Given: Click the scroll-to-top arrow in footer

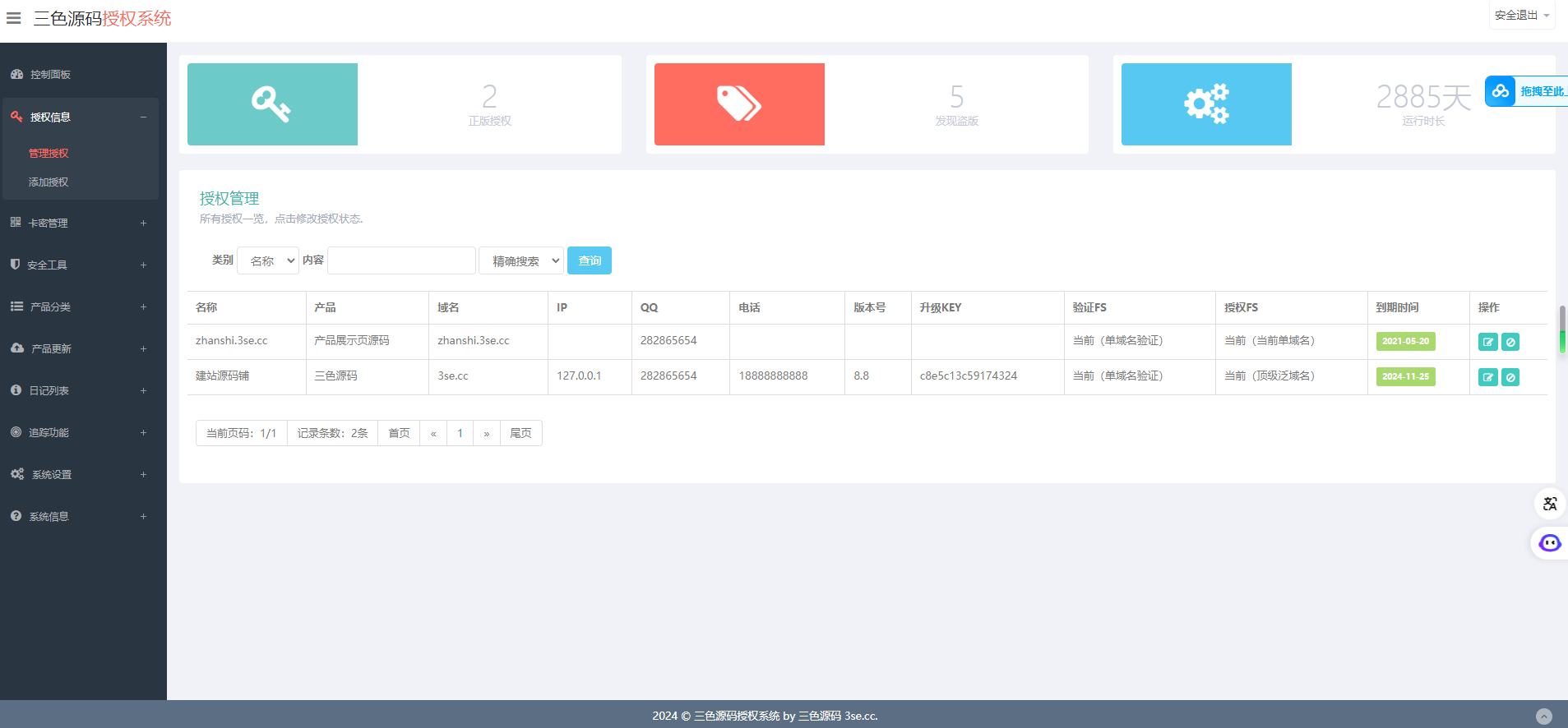Looking at the screenshot, I should [x=1544, y=716].
